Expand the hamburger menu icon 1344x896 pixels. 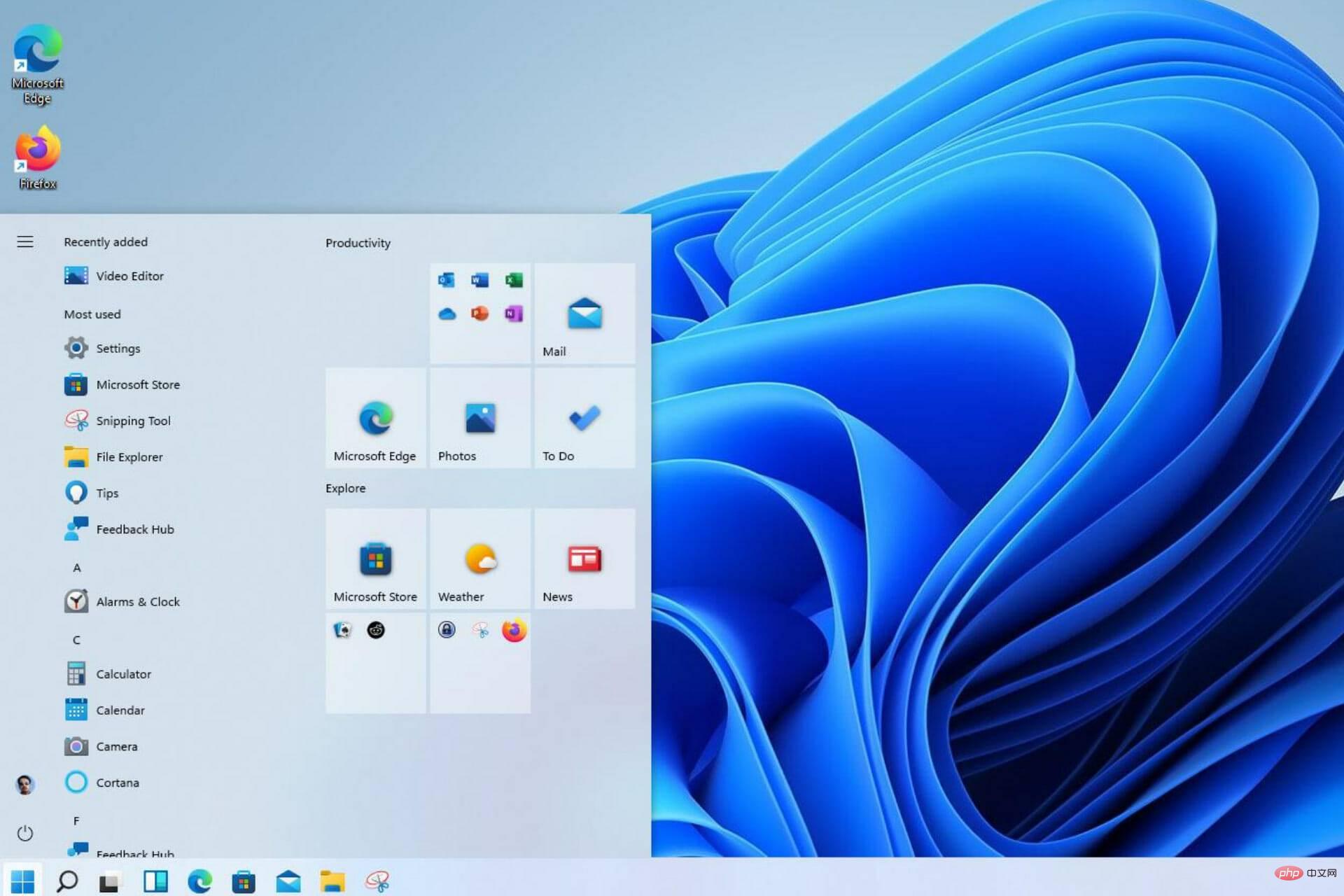point(25,242)
